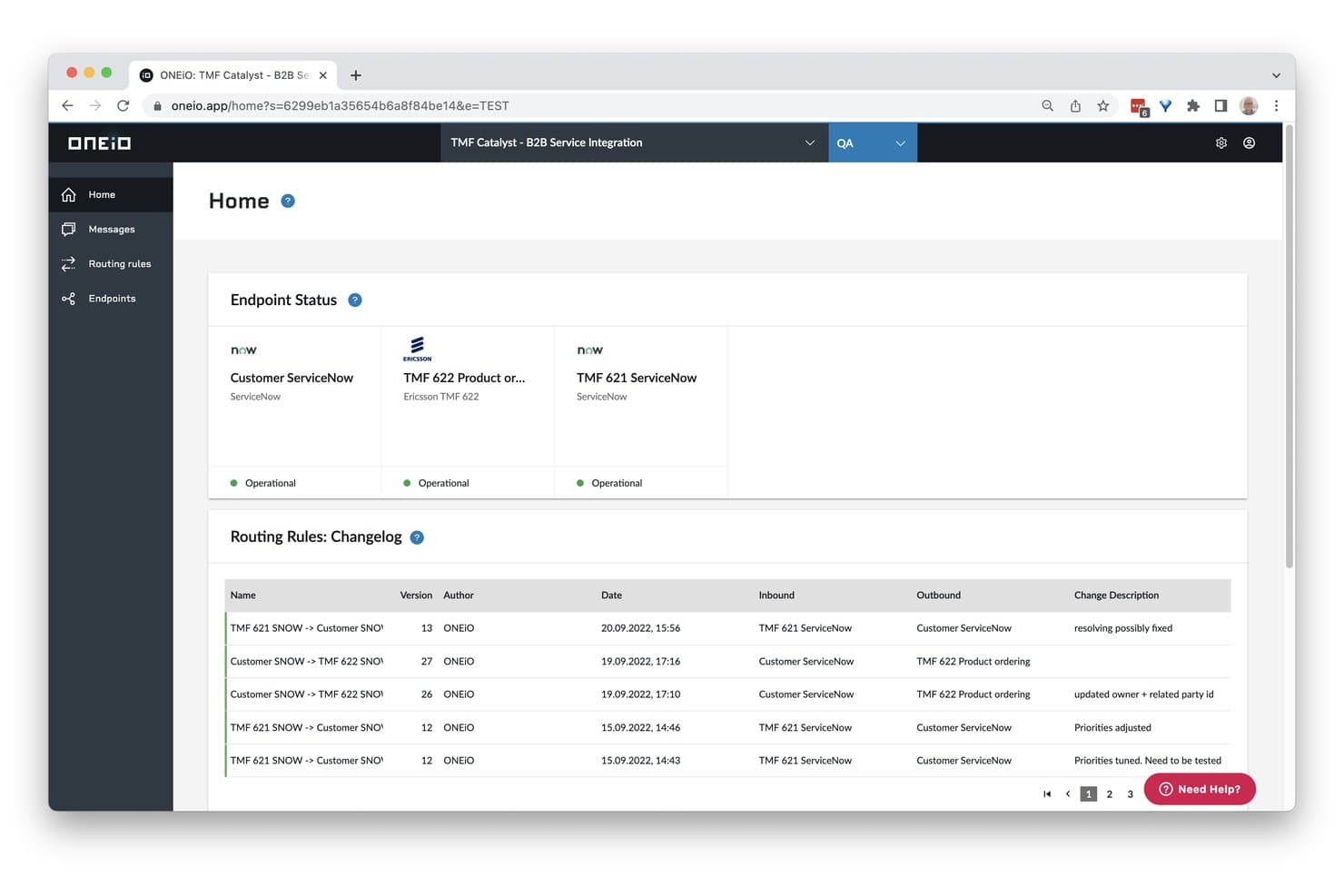Click the browser reload button

click(x=124, y=105)
